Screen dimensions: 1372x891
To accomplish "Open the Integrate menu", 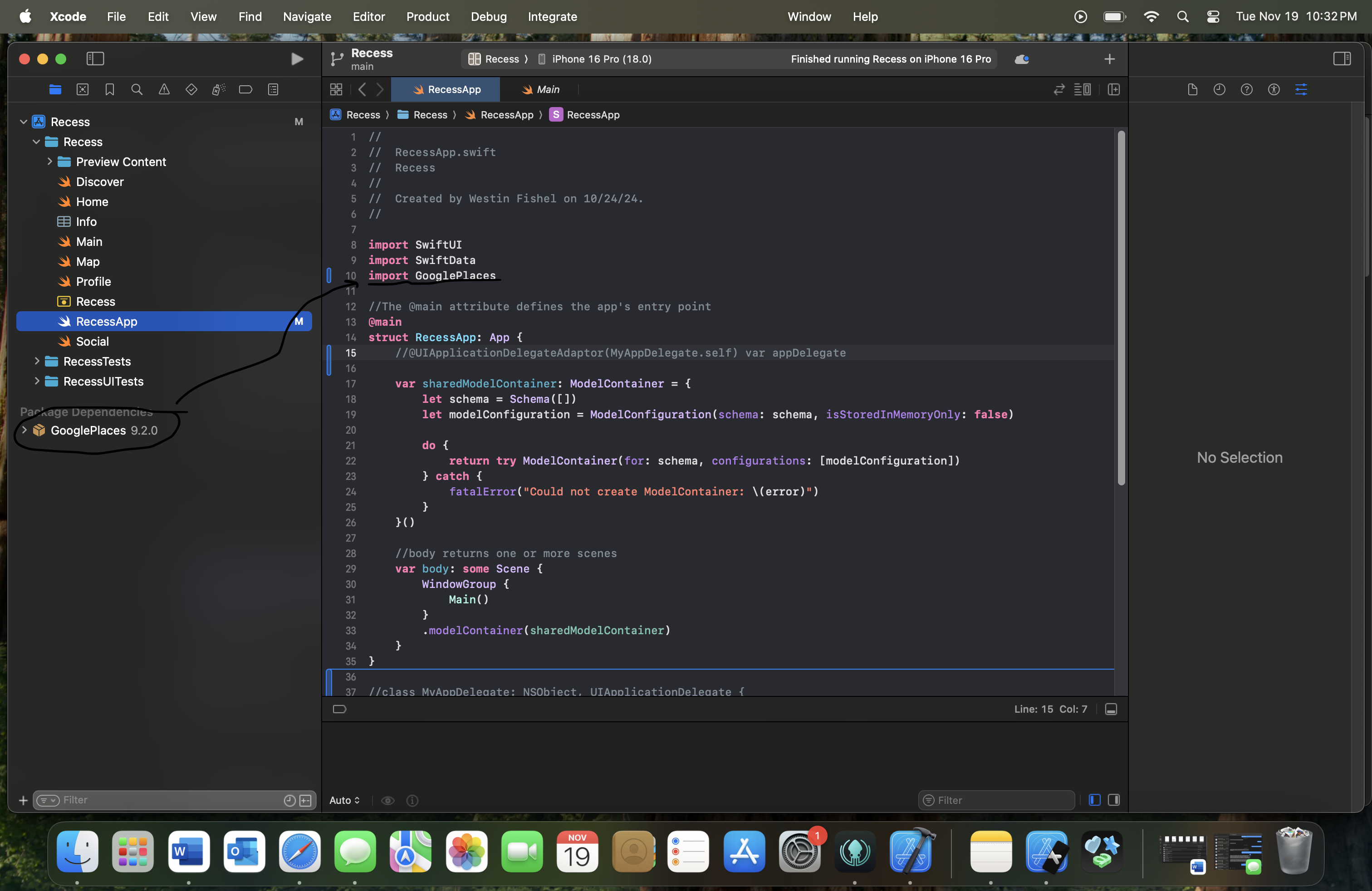I will [x=552, y=16].
